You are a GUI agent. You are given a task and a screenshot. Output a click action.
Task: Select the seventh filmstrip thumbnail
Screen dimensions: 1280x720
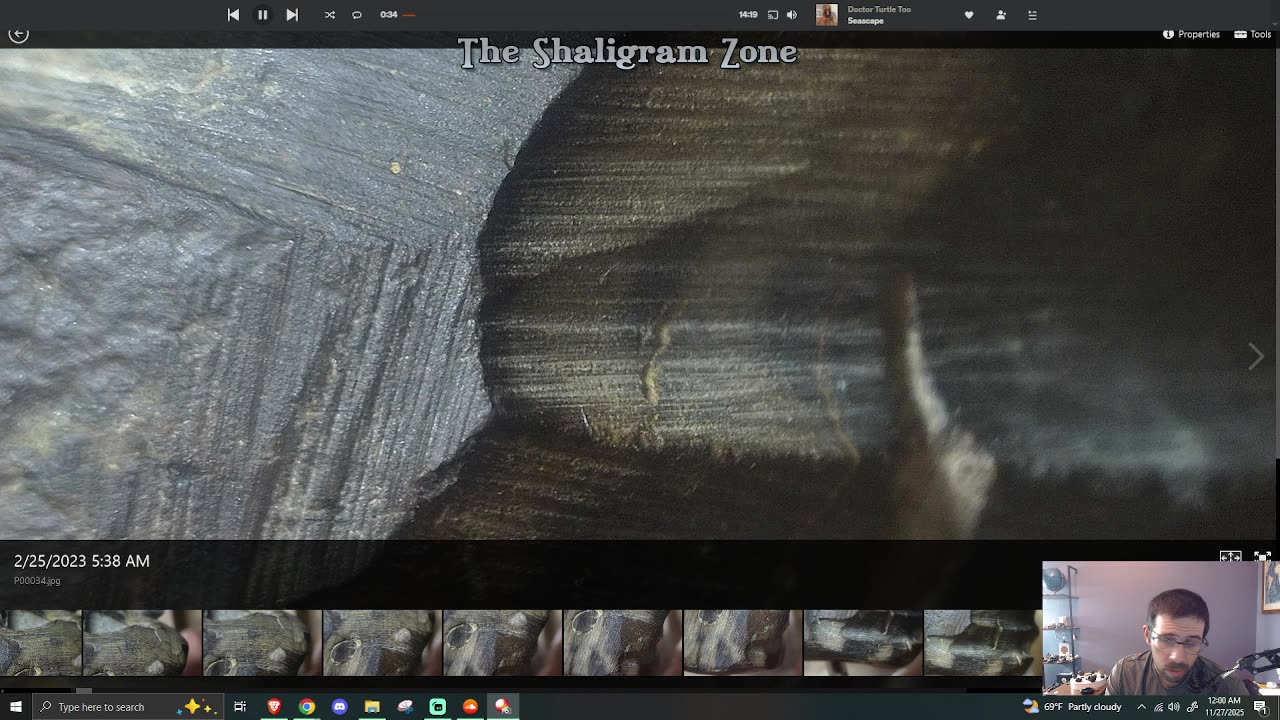click(742, 643)
